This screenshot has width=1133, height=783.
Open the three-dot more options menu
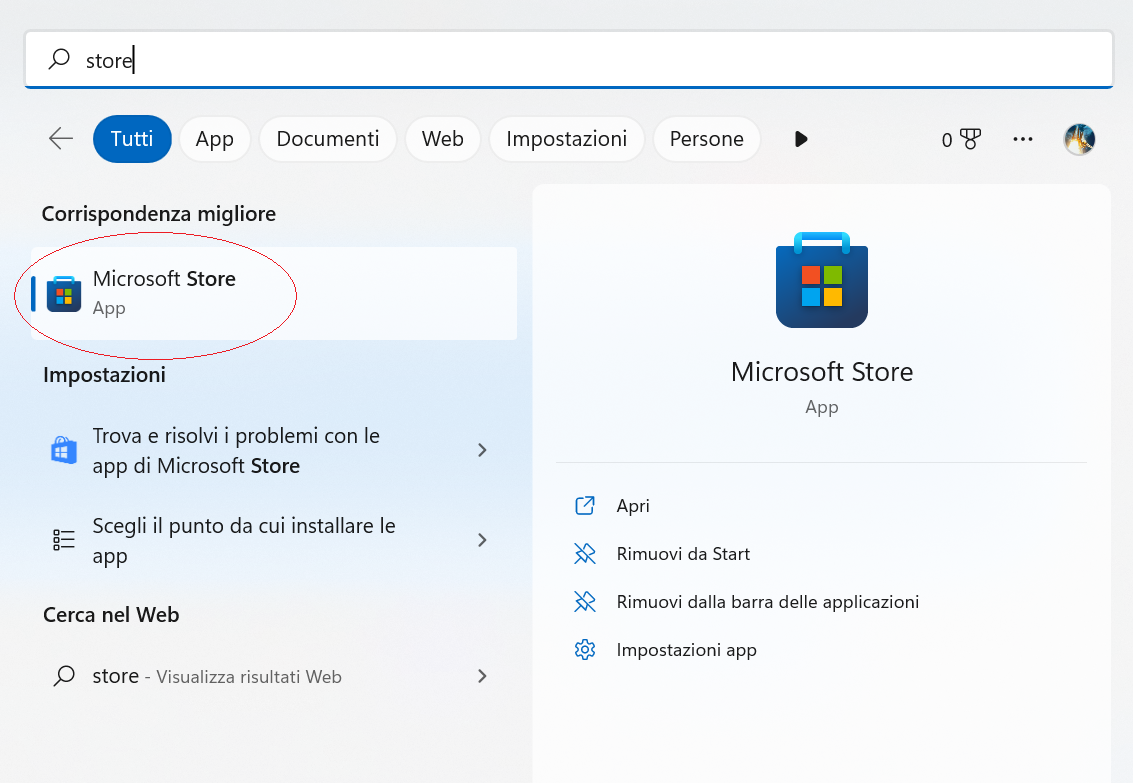pos(1022,139)
